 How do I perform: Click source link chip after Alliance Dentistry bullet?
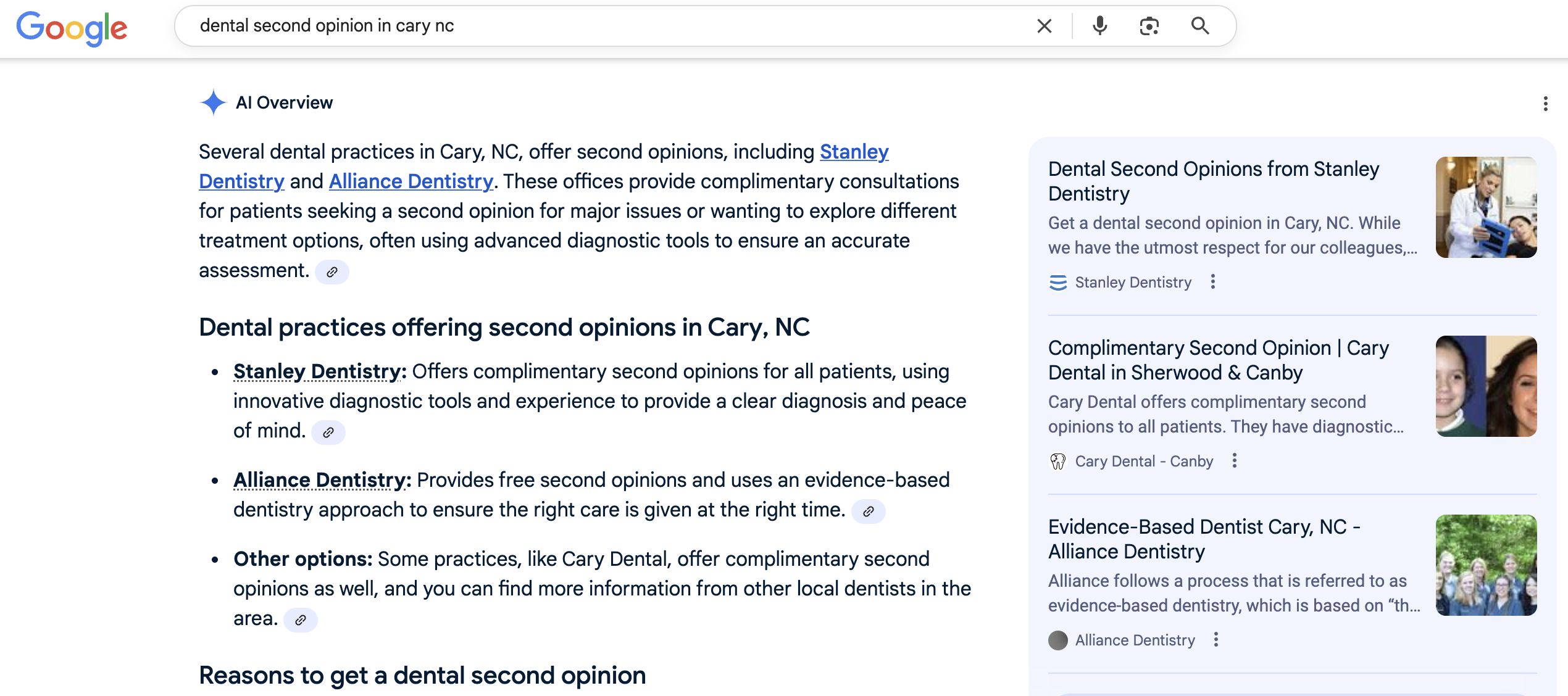point(868,512)
